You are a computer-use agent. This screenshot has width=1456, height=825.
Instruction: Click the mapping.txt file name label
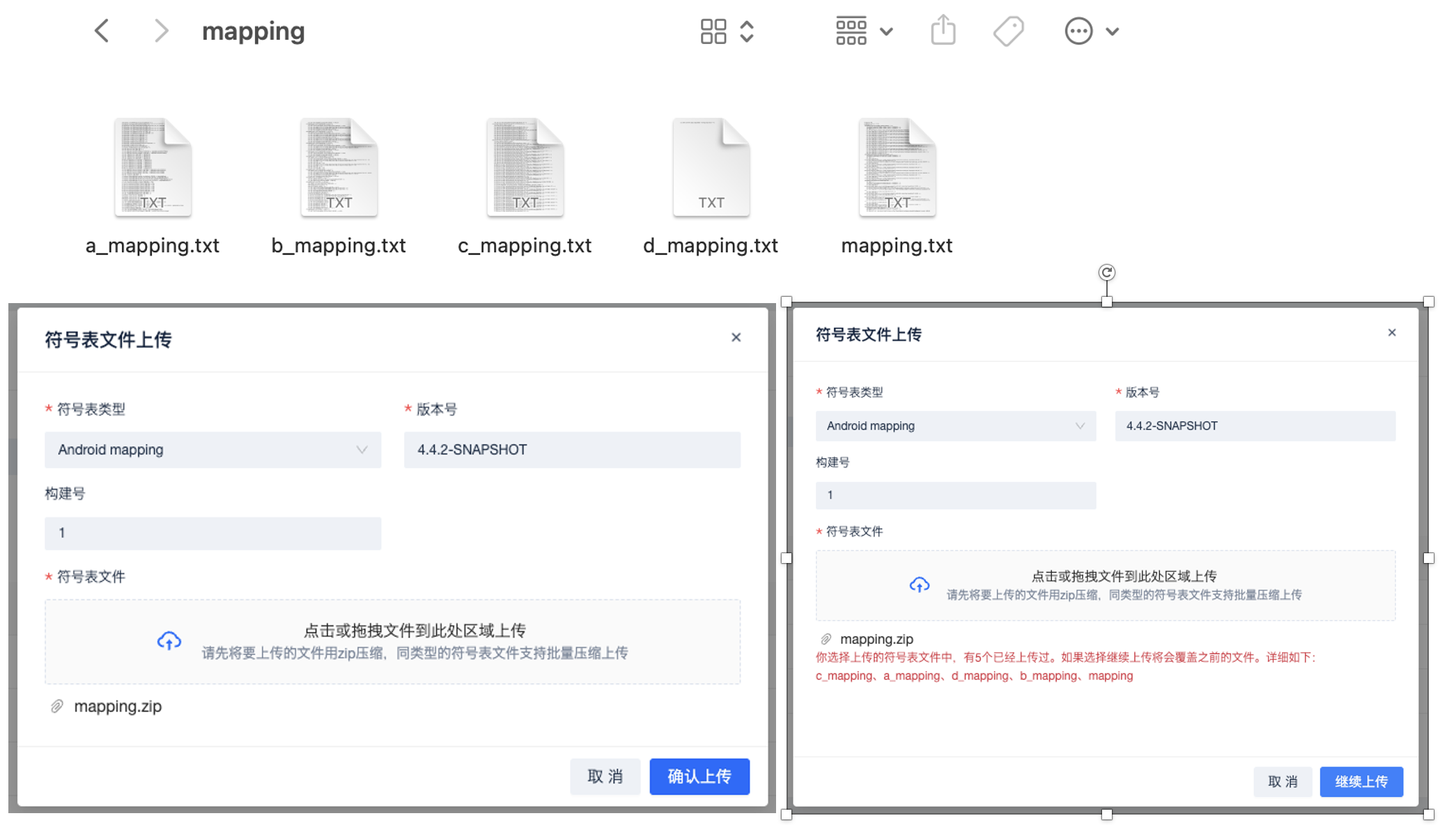[897, 246]
